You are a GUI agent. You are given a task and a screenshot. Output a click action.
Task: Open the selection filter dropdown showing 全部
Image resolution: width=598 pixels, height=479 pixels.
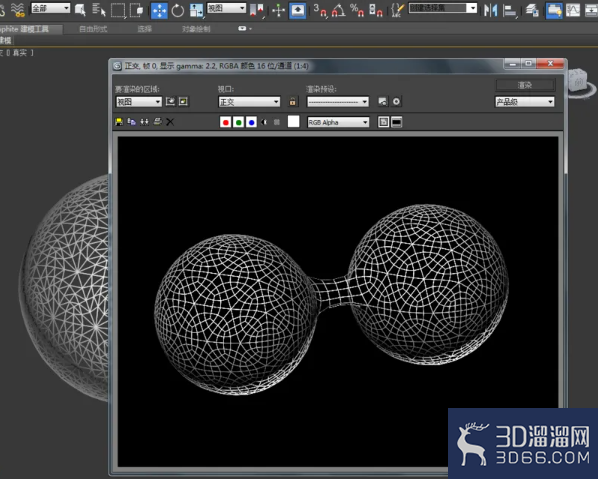(51, 8)
